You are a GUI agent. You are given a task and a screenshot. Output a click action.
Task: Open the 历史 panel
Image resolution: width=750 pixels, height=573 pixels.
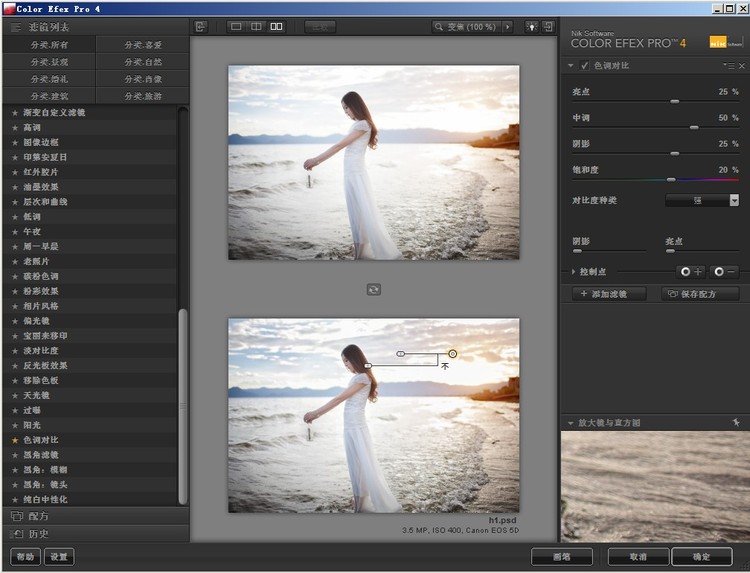[x=96, y=533]
